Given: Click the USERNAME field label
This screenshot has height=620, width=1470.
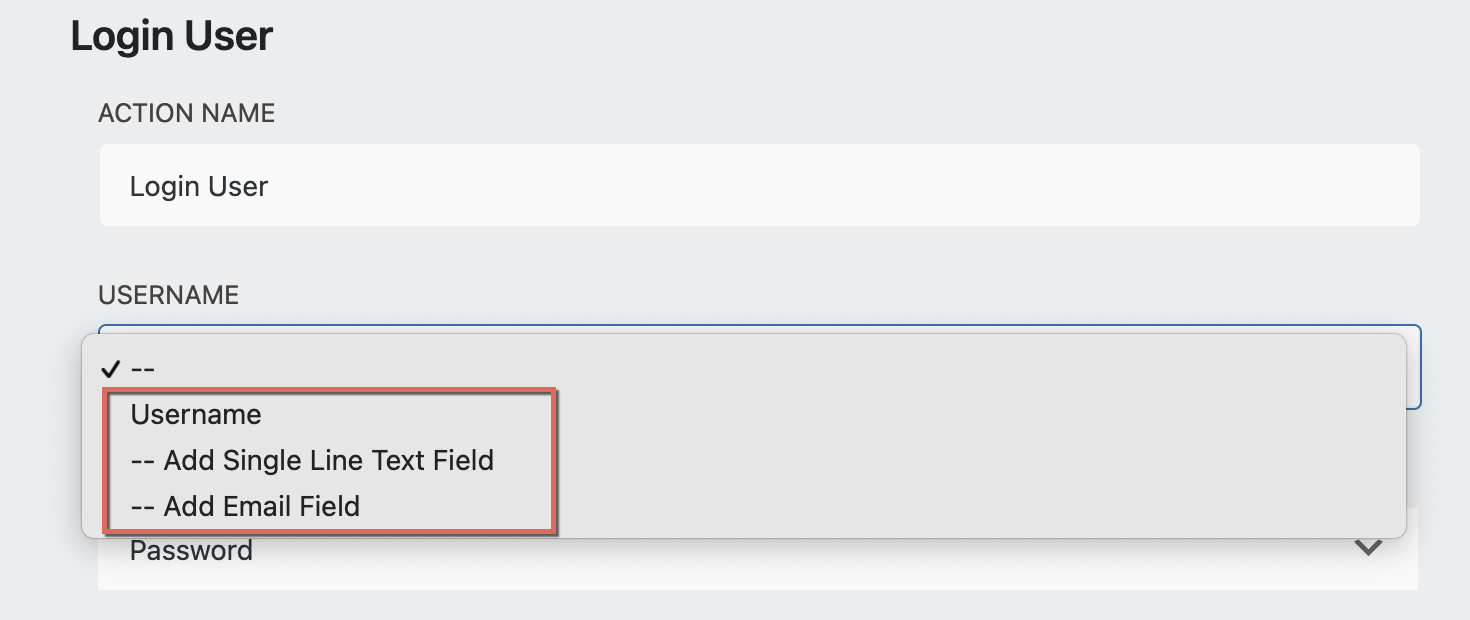Looking at the screenshot, I should (168, 295).
